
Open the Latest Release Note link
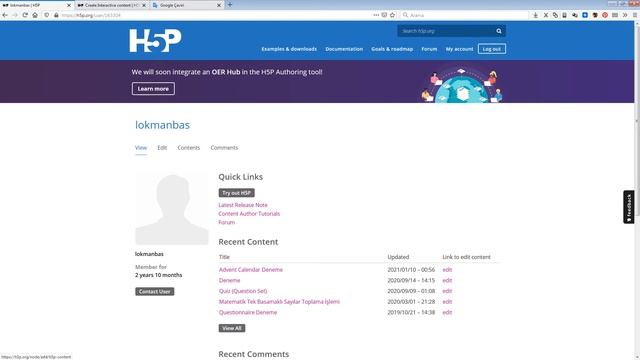tap(243, 205)
